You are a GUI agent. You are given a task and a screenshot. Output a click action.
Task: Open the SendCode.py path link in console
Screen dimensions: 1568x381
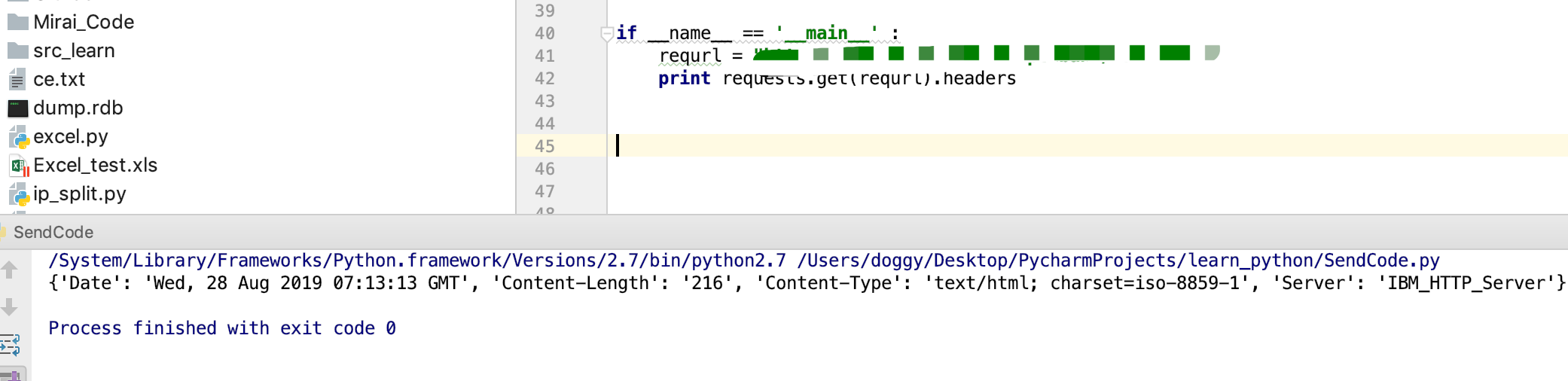[x=1118, y=261]
